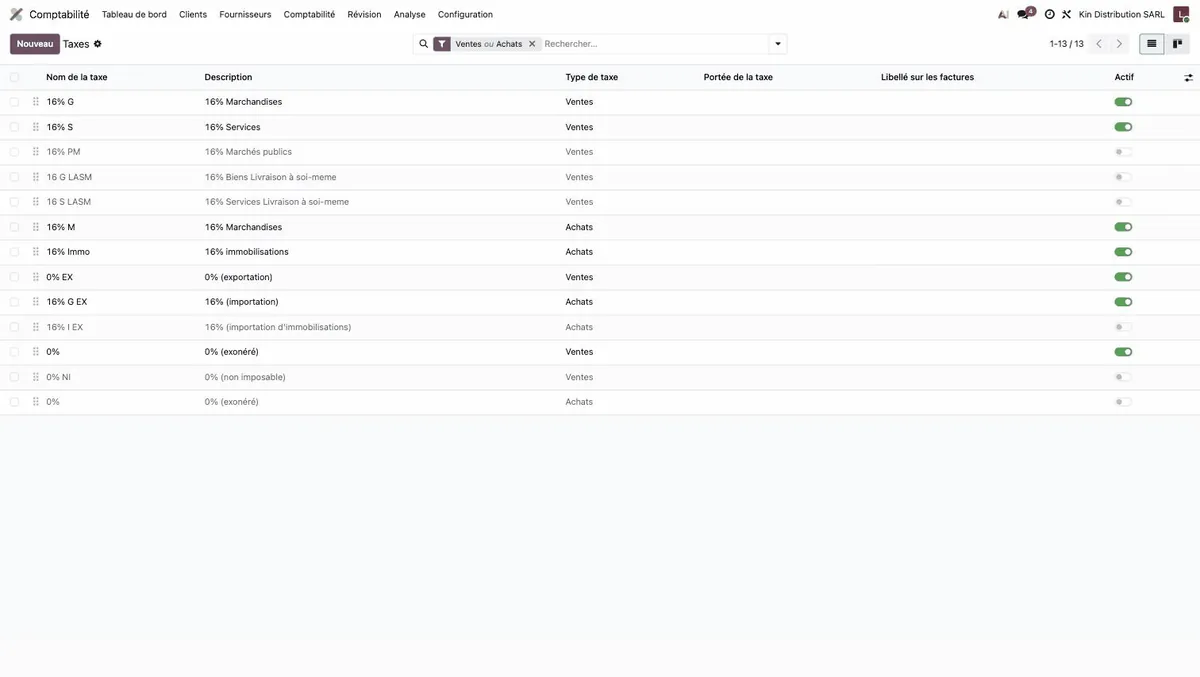Screen dimensions: 1200x677
Task: Enable the active toggle for 0% NI
Action: [1123, 377]
